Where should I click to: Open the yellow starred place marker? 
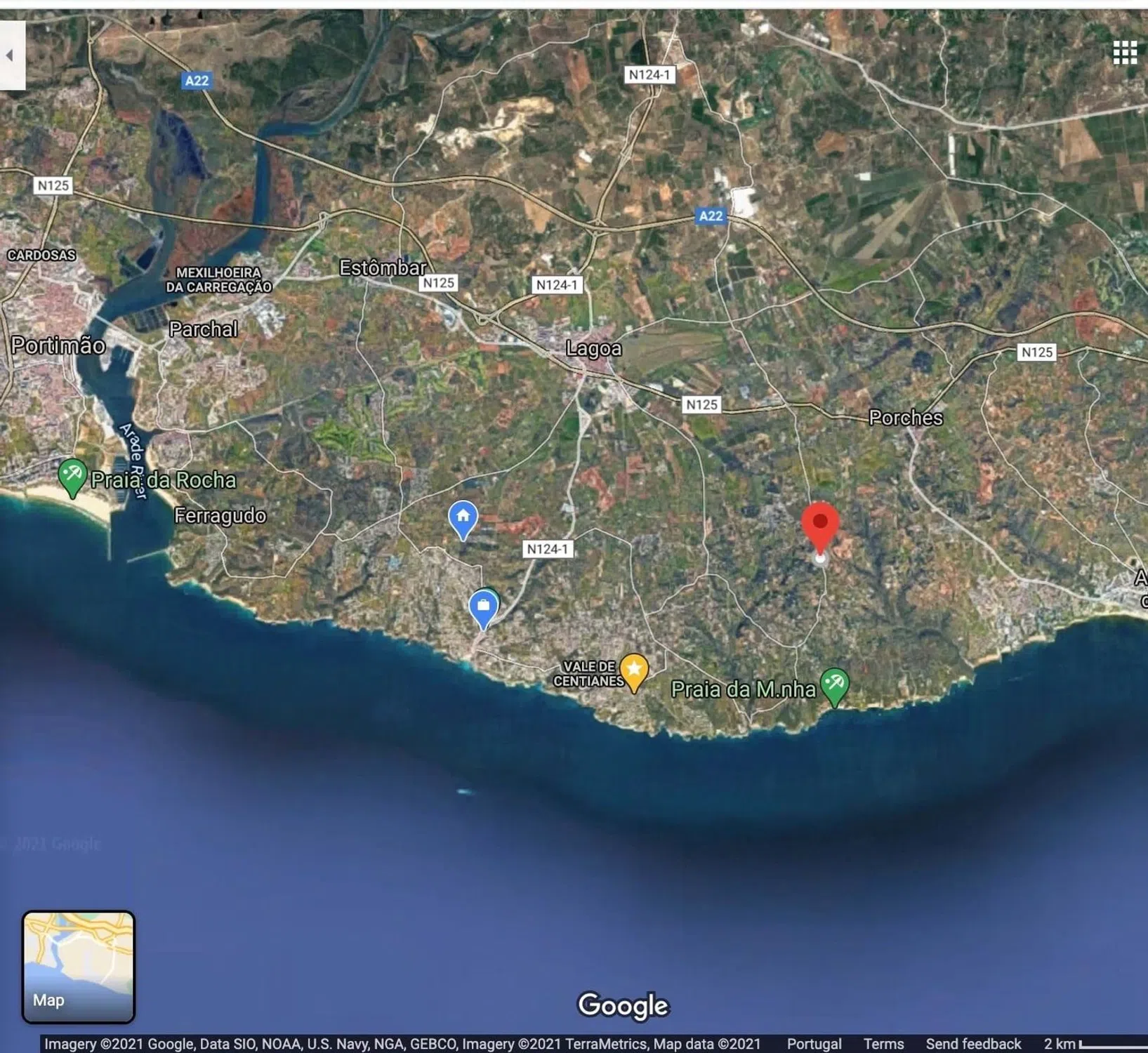(634, 673)
